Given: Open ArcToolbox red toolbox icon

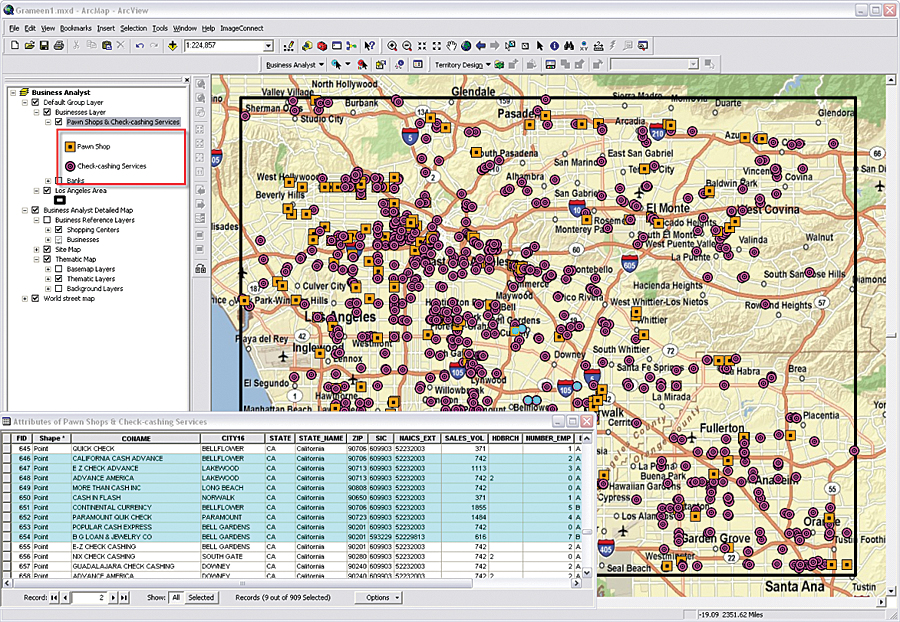Looking at the screenshot, I should [x=322, y=45].
